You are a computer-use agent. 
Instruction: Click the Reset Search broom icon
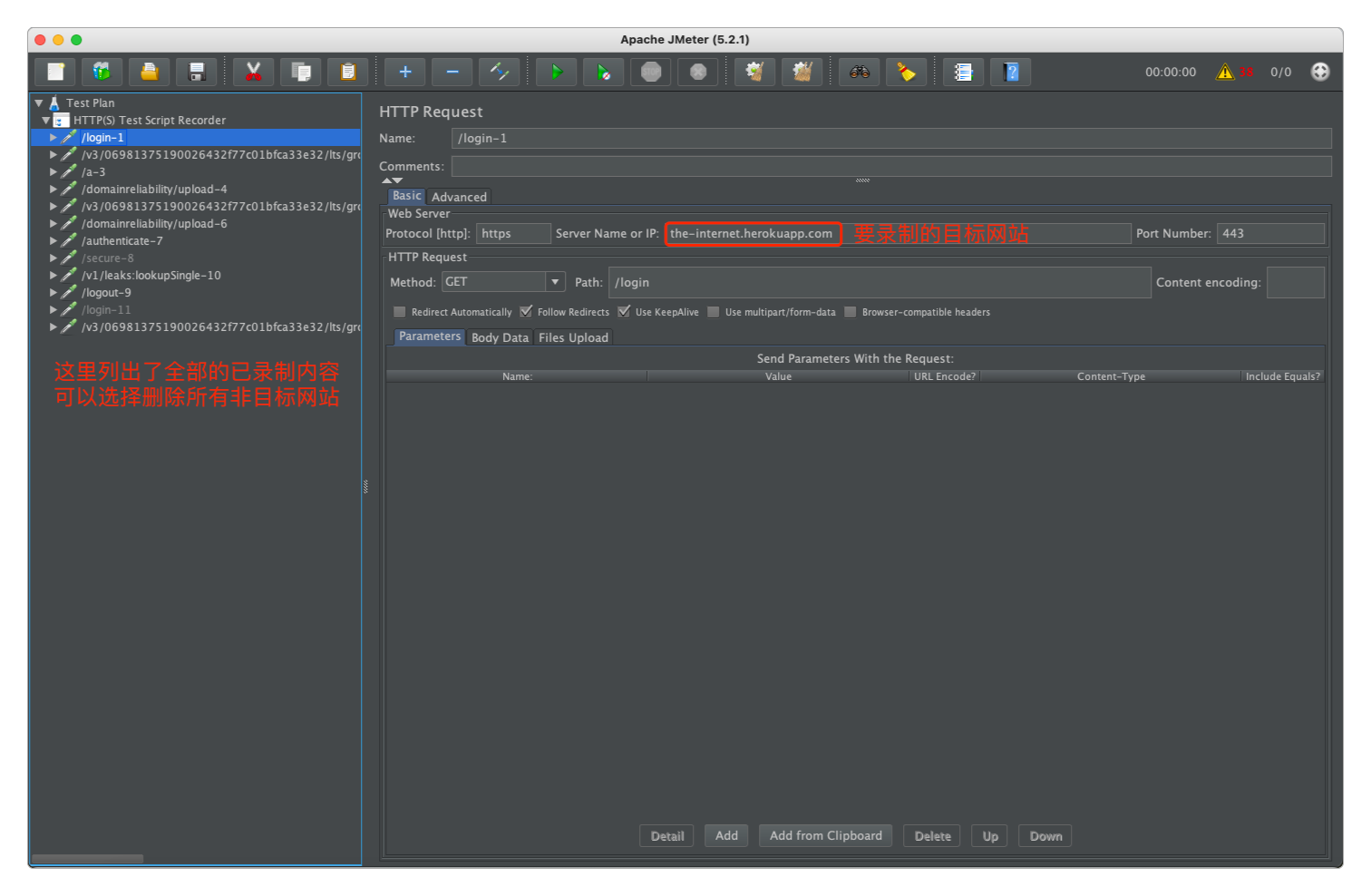pyautogui.click(x=907, y=72)
